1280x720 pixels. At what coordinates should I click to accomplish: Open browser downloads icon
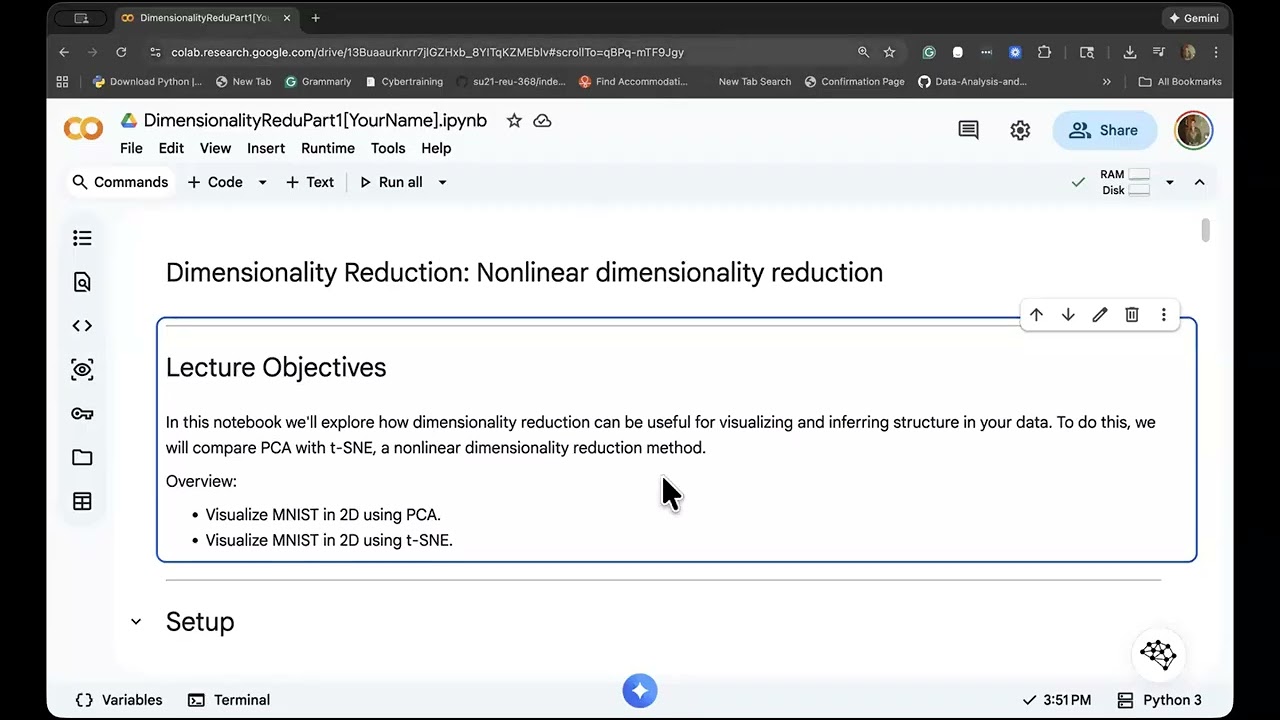(x=1130, y=52)
